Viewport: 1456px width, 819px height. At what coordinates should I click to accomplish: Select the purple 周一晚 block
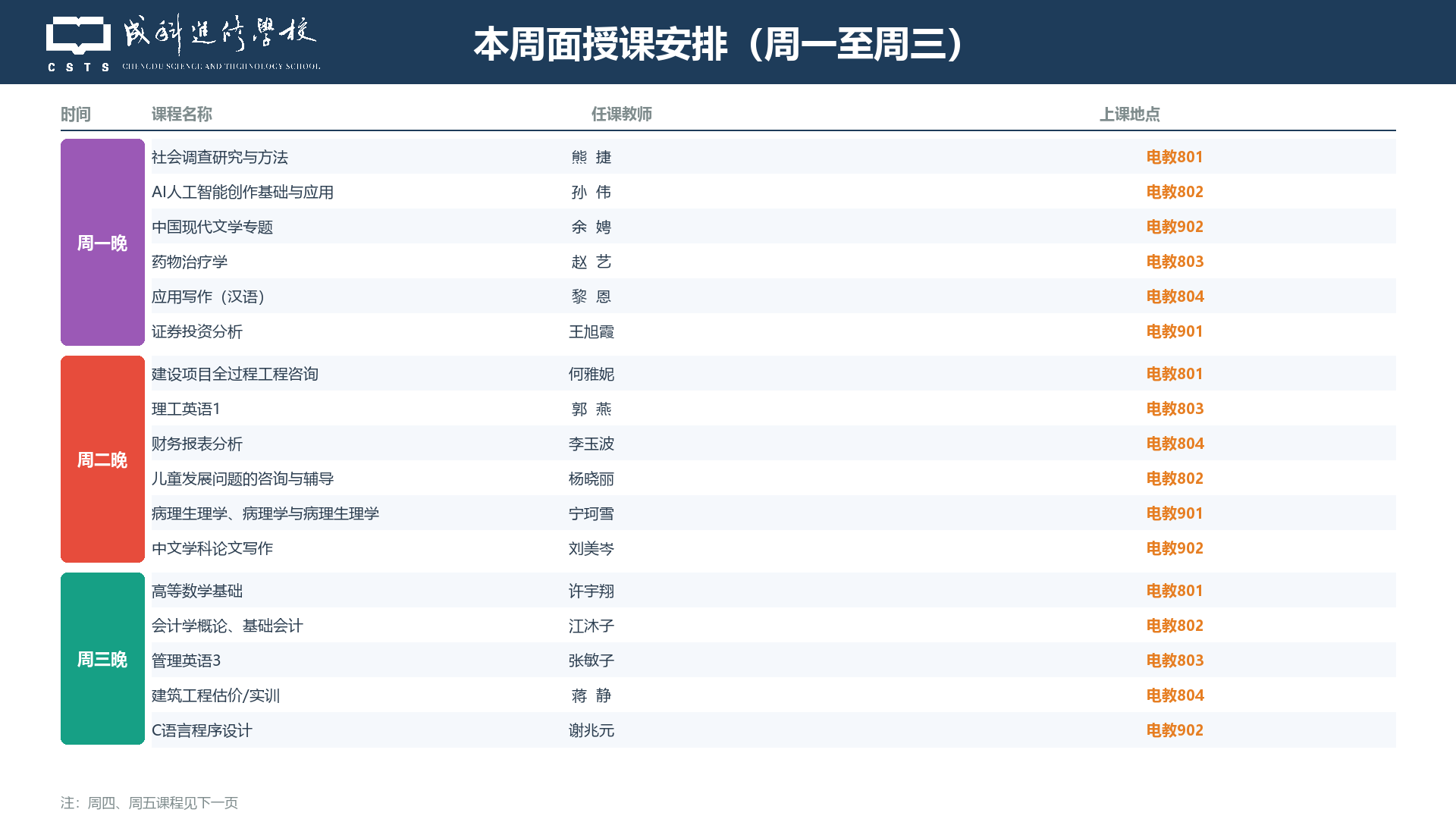click(x=102, y=243)
